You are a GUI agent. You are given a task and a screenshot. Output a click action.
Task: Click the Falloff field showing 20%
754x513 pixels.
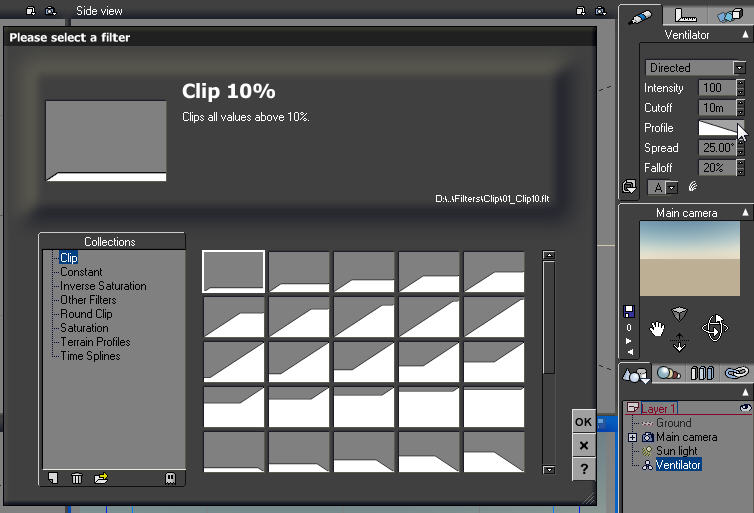(x=717, y=168)
